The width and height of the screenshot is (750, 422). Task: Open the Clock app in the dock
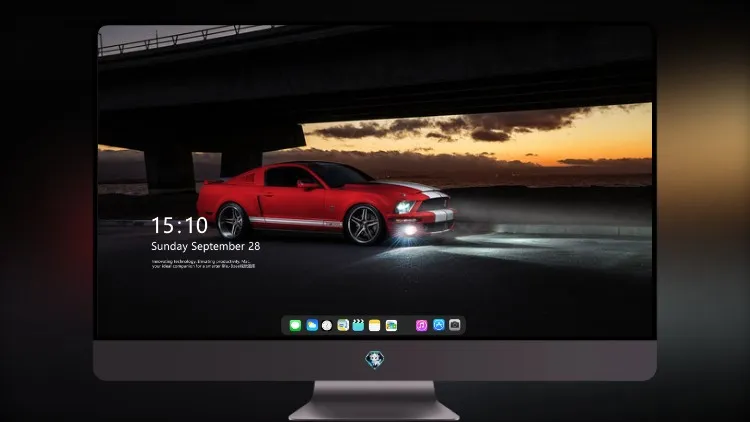(327, 325)
